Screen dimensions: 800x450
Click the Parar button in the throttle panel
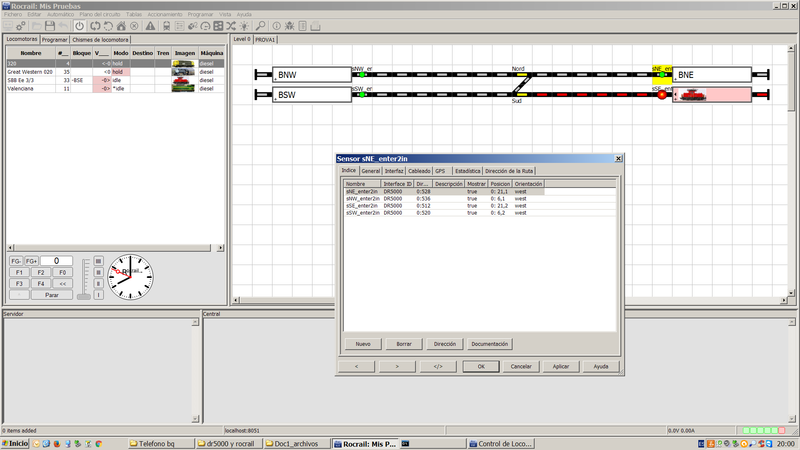(x=52, y=295)
